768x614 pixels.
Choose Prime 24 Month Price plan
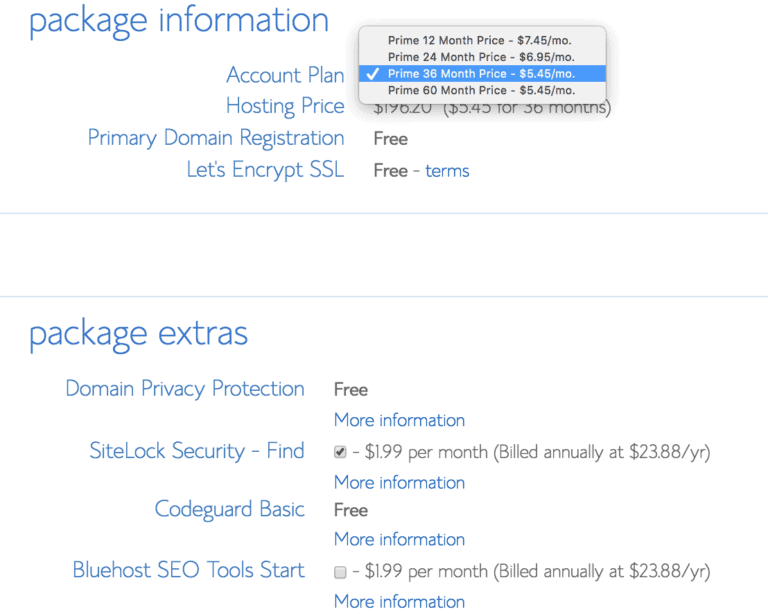(482, 57)
